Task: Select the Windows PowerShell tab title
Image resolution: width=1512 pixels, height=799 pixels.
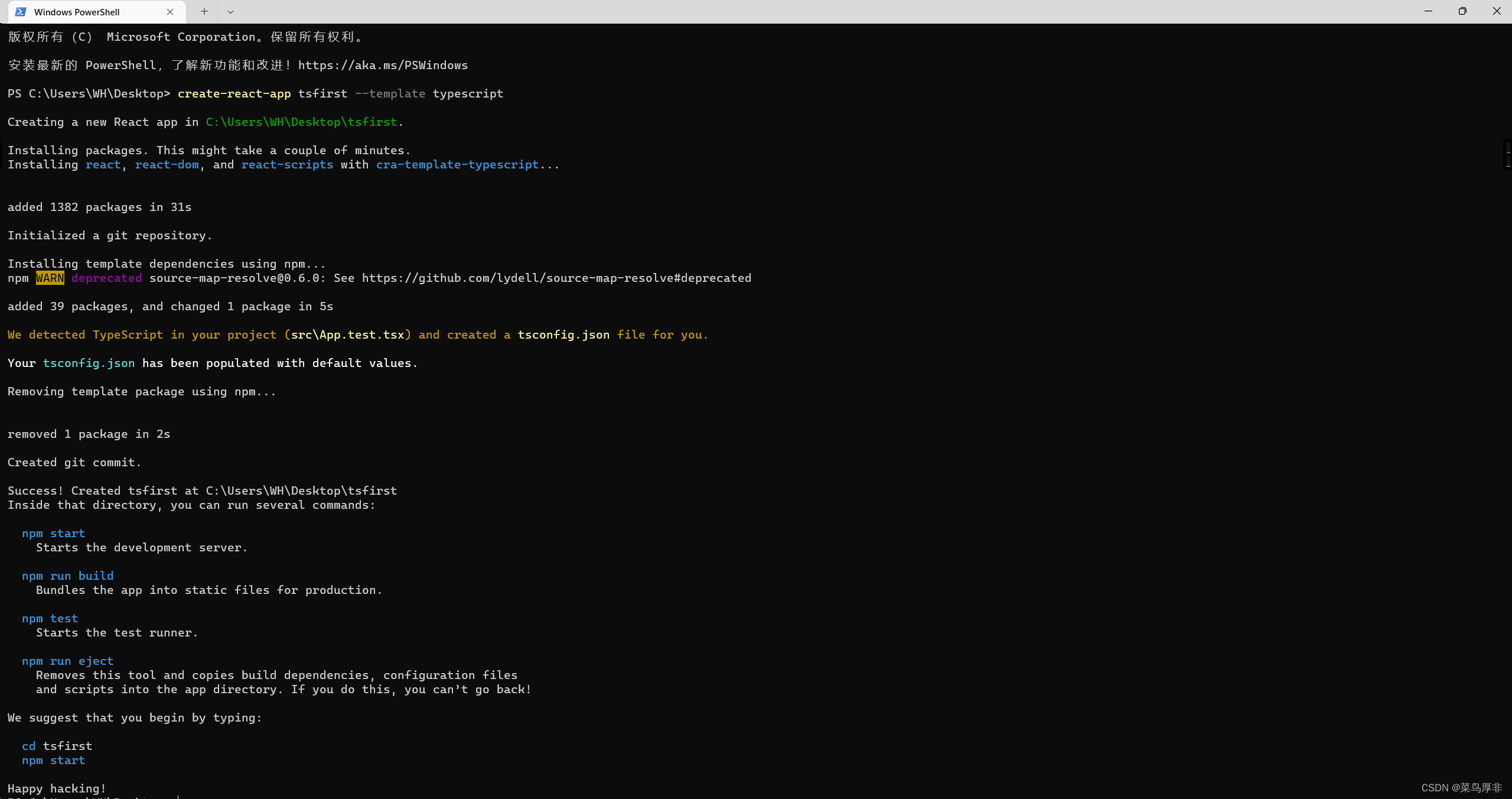Action: (x=77, y=12)
